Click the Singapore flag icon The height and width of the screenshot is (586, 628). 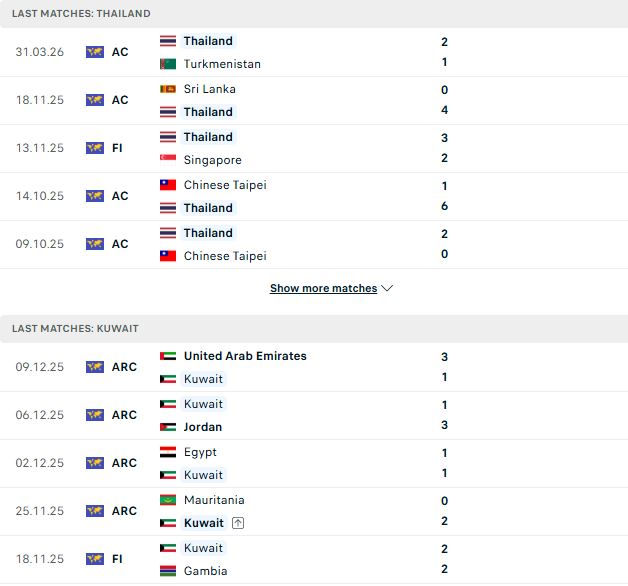[168, 160]
